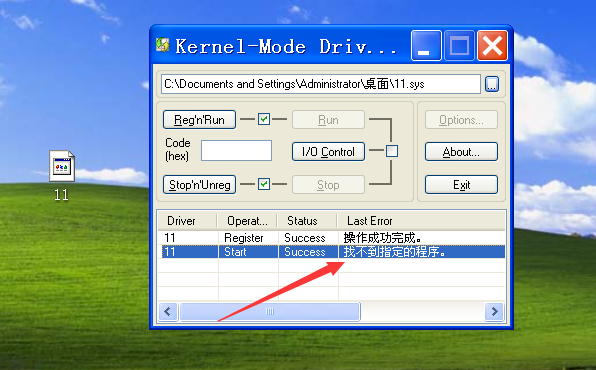
Task: Toggle the checkbox beside I/O Control
Action: point(392,151)
